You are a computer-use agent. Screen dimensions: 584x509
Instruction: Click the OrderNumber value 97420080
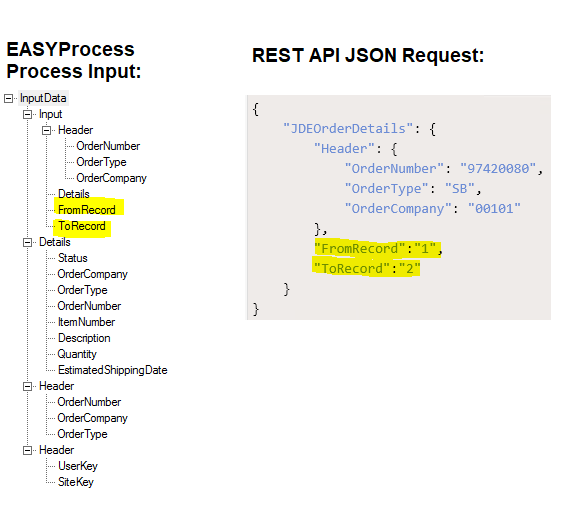pyautogui.click(x=498, y=169)
